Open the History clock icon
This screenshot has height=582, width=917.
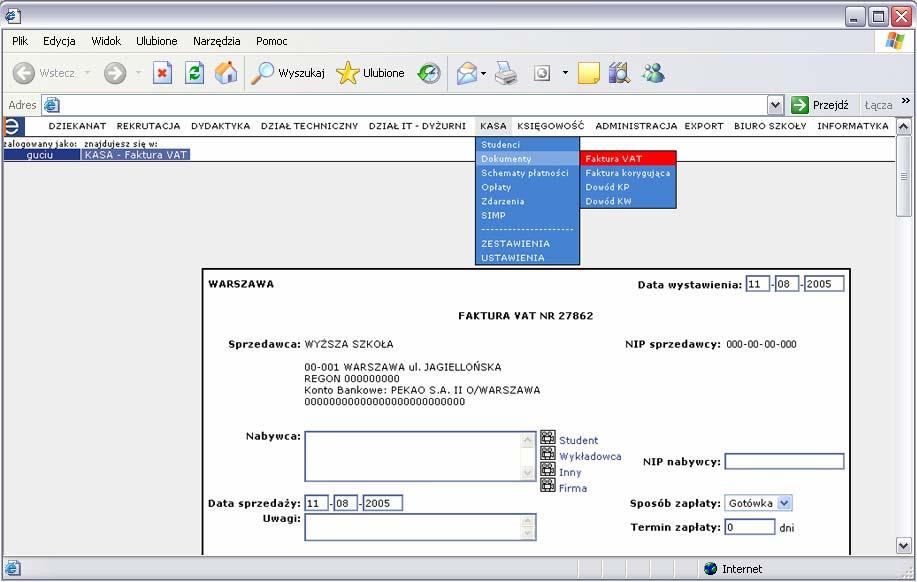click(429, 73)
